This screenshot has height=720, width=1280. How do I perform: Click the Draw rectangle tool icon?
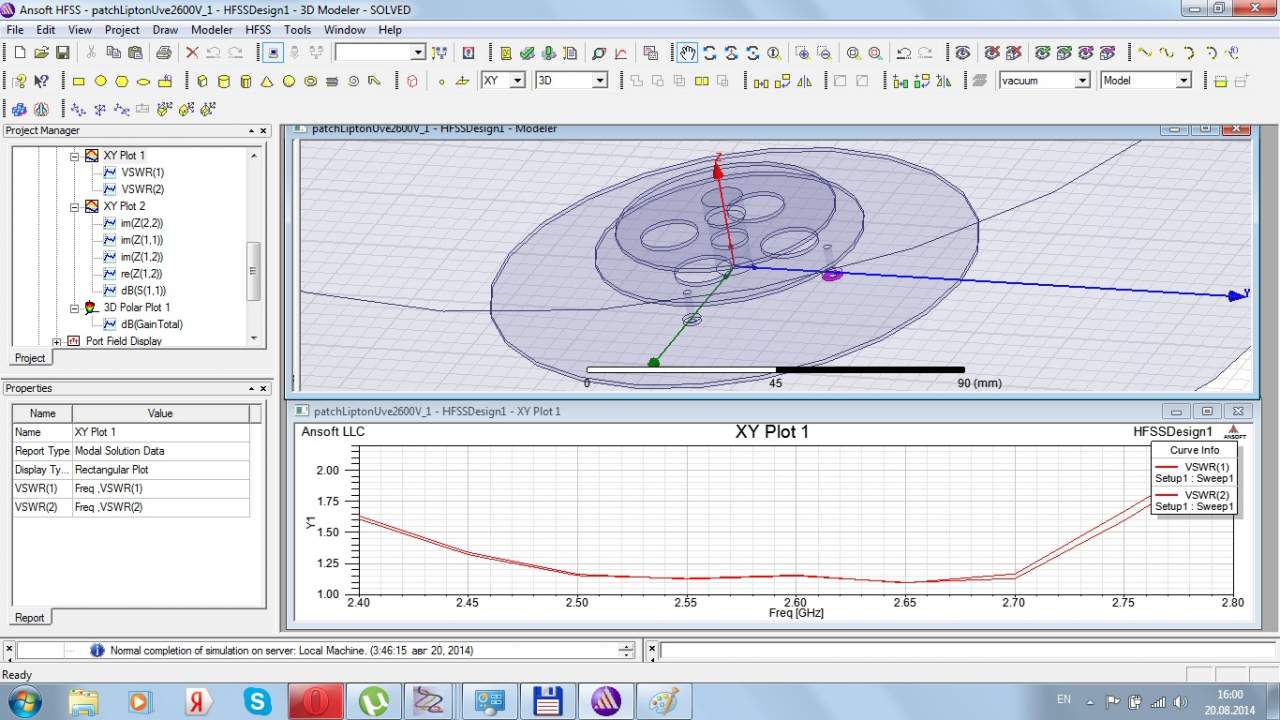78,81
